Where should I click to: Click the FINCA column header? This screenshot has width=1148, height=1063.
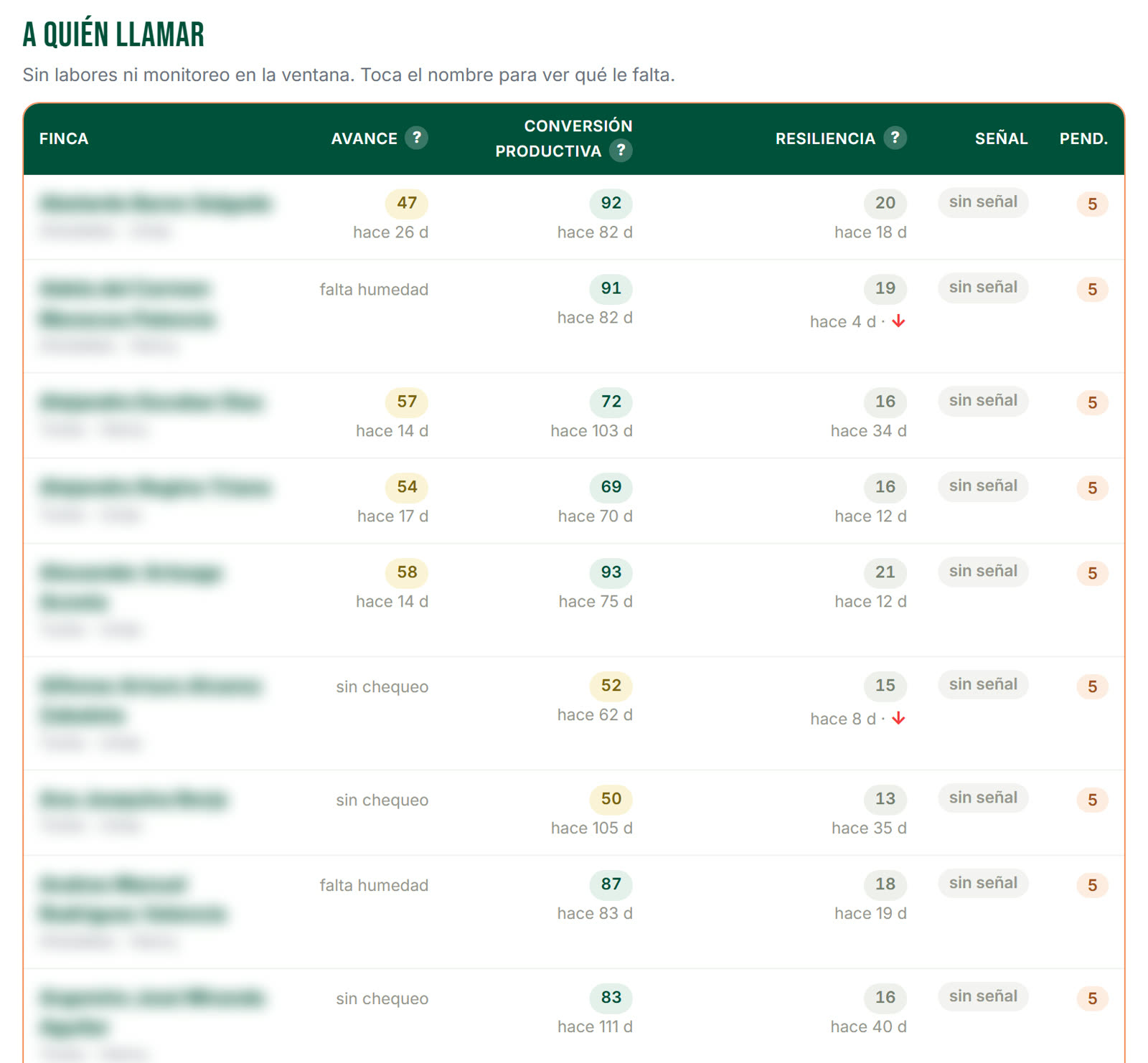(x=64, y=138)
